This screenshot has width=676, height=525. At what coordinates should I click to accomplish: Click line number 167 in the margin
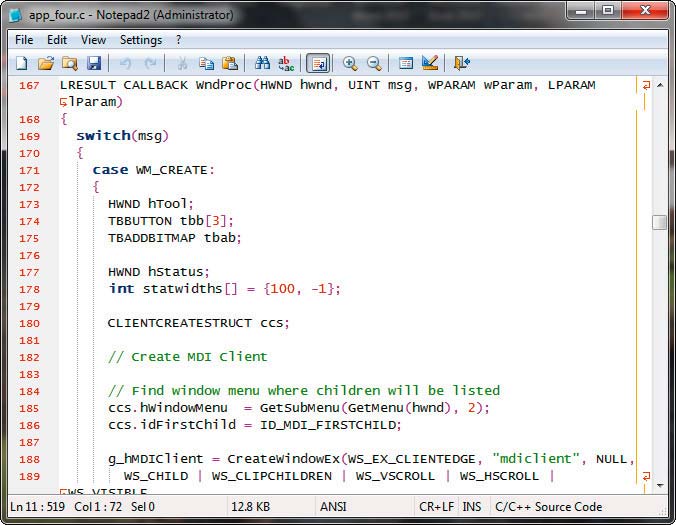(29, 85)
